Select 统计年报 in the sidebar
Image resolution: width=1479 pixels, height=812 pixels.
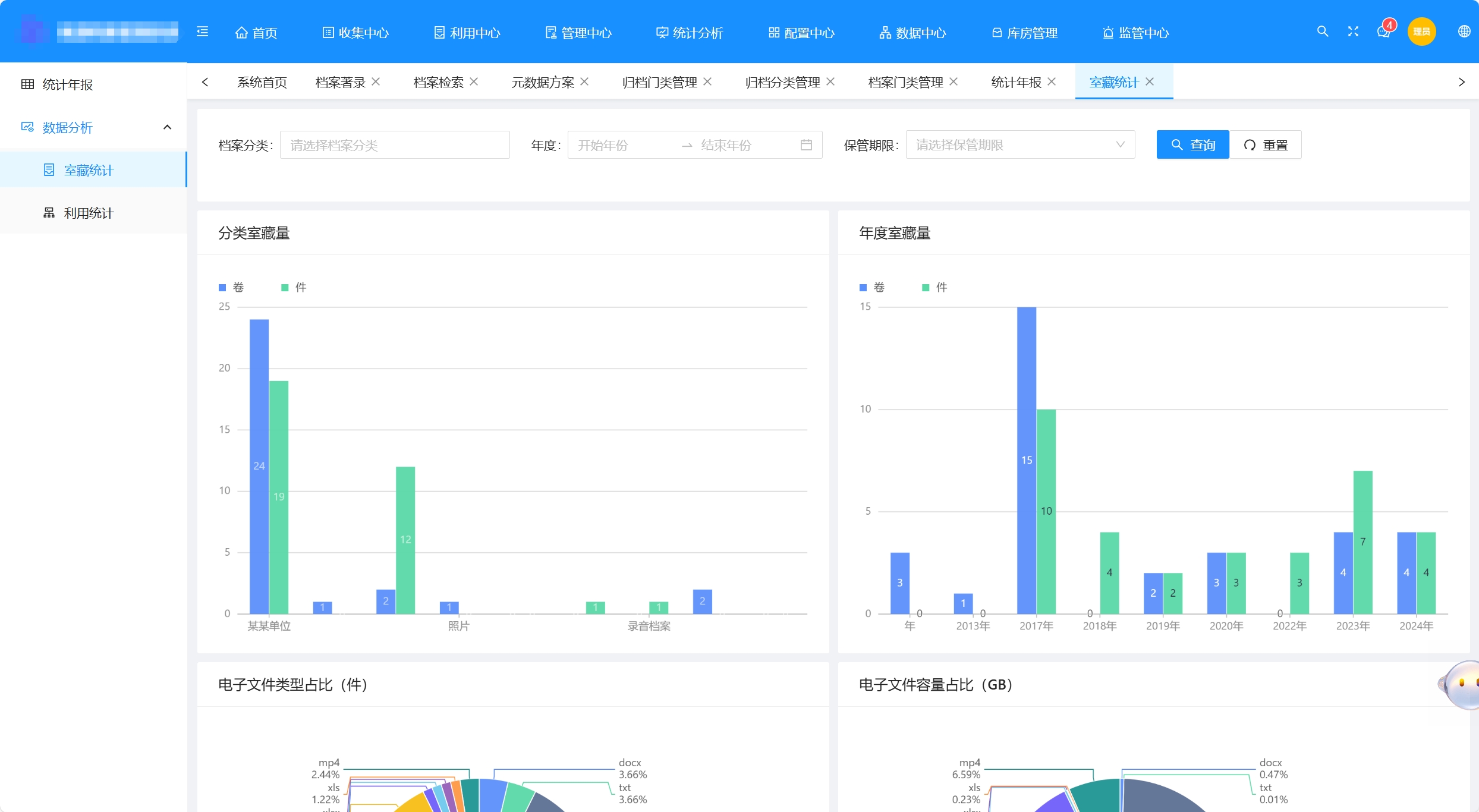coord(93,84)
